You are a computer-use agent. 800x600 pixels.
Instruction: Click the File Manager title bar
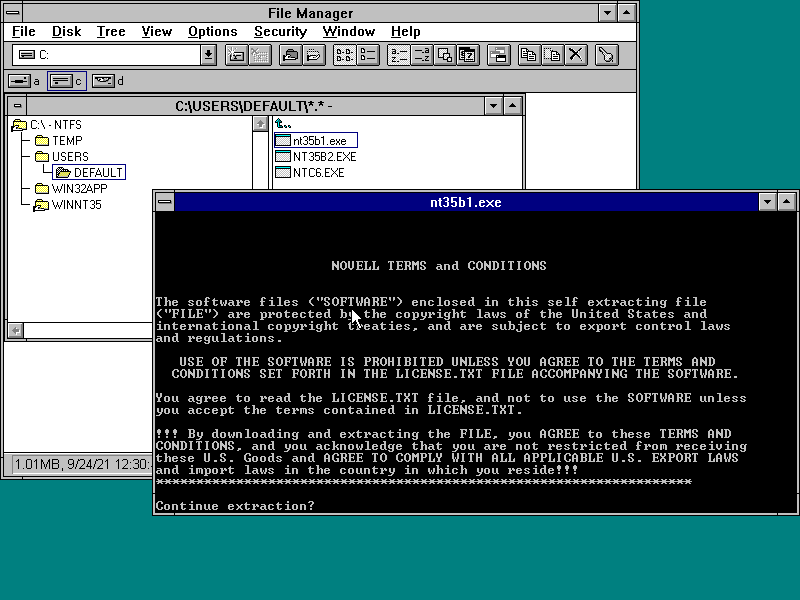click(x=310, y=13)
